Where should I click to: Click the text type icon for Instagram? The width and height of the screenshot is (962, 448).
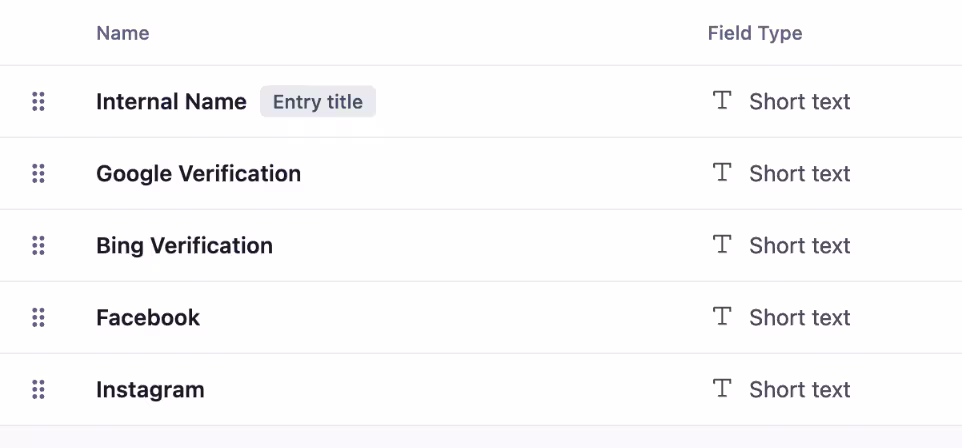[x=722, y=388]
